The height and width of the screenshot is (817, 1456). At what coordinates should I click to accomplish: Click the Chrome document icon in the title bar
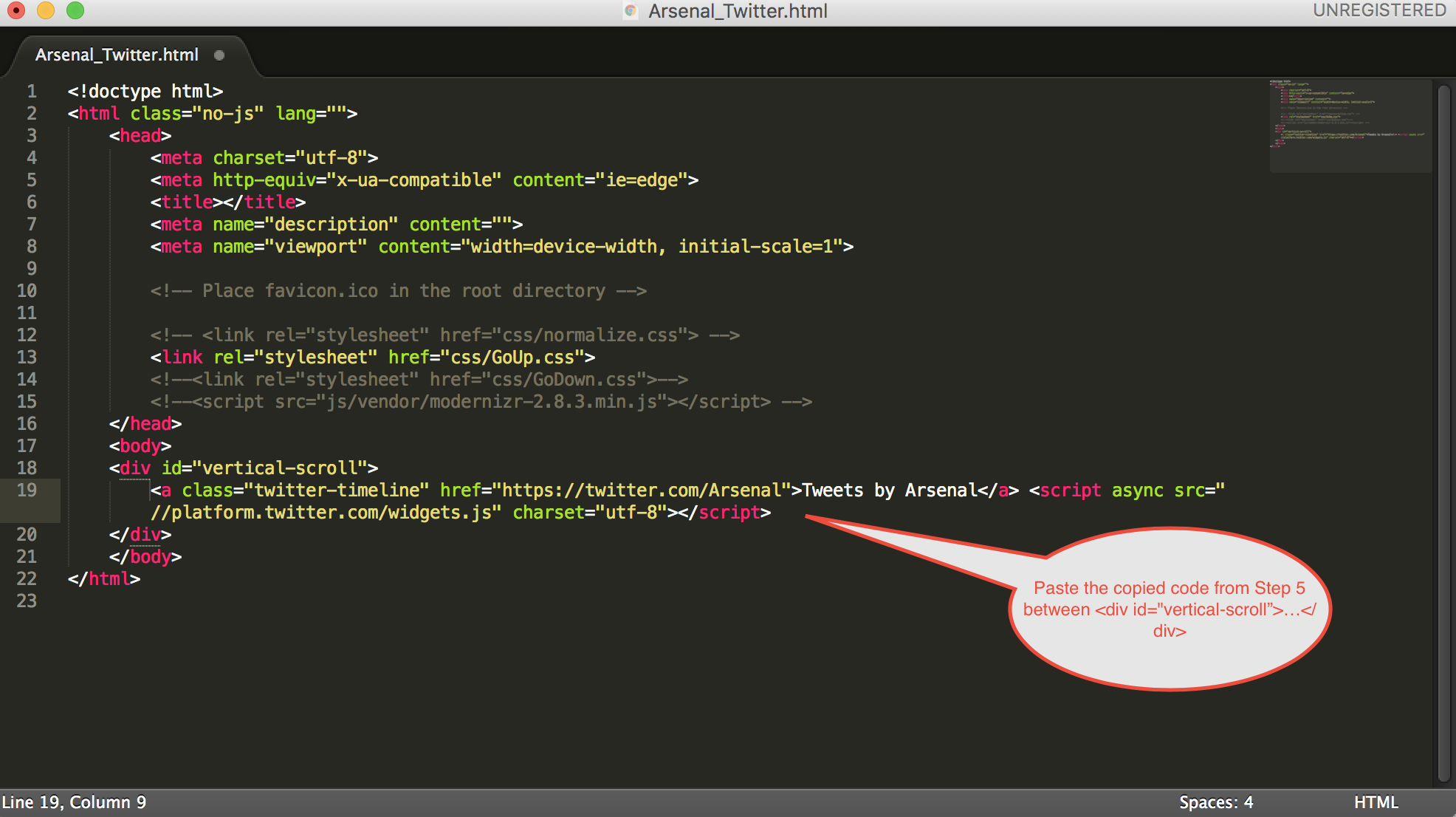[x=631, y=11]
